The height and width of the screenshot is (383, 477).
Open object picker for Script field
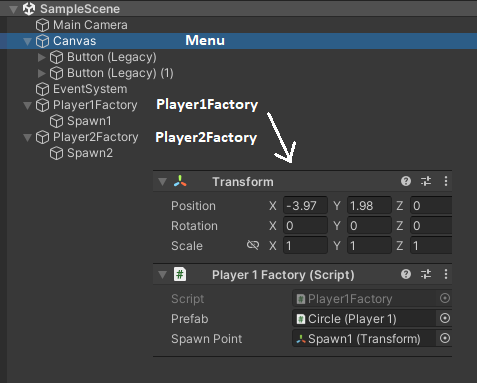pyautogui.click(x=445, y=298)
